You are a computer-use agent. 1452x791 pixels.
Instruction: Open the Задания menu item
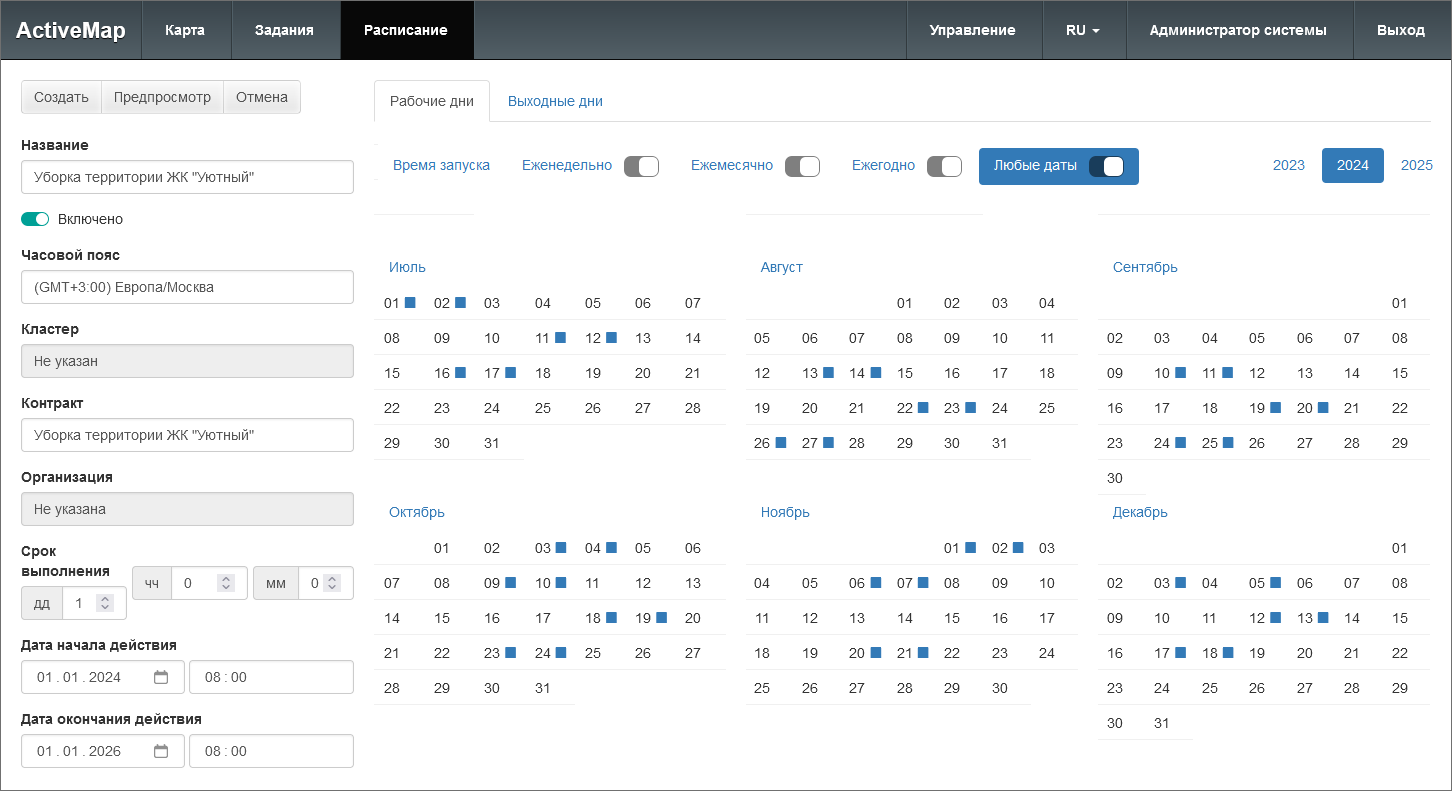(284, 30)
